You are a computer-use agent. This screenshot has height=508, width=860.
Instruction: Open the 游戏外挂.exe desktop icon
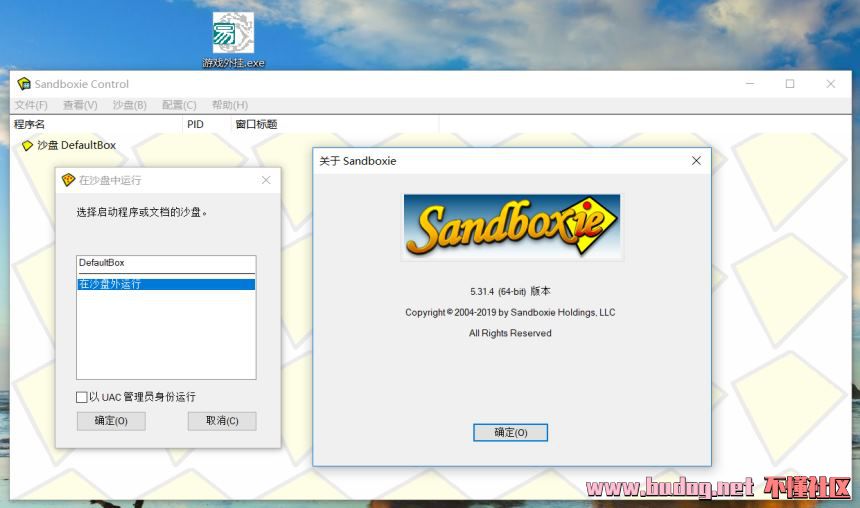coord(233,41)
